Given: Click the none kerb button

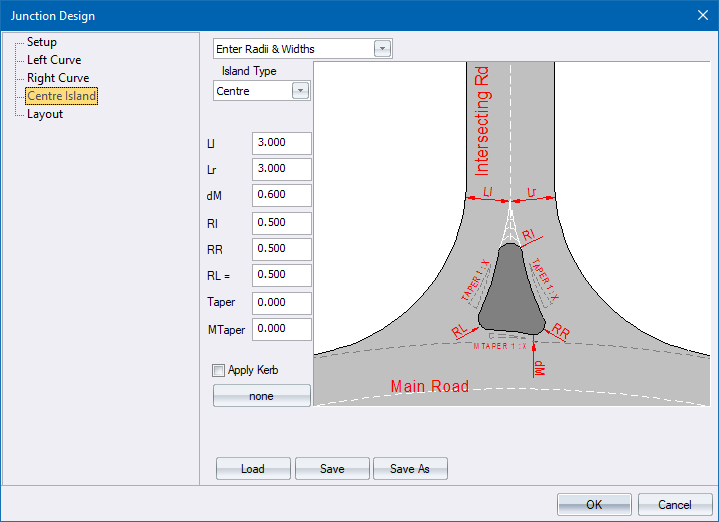Looking at the screenshot, I should (x=262, y=396).
